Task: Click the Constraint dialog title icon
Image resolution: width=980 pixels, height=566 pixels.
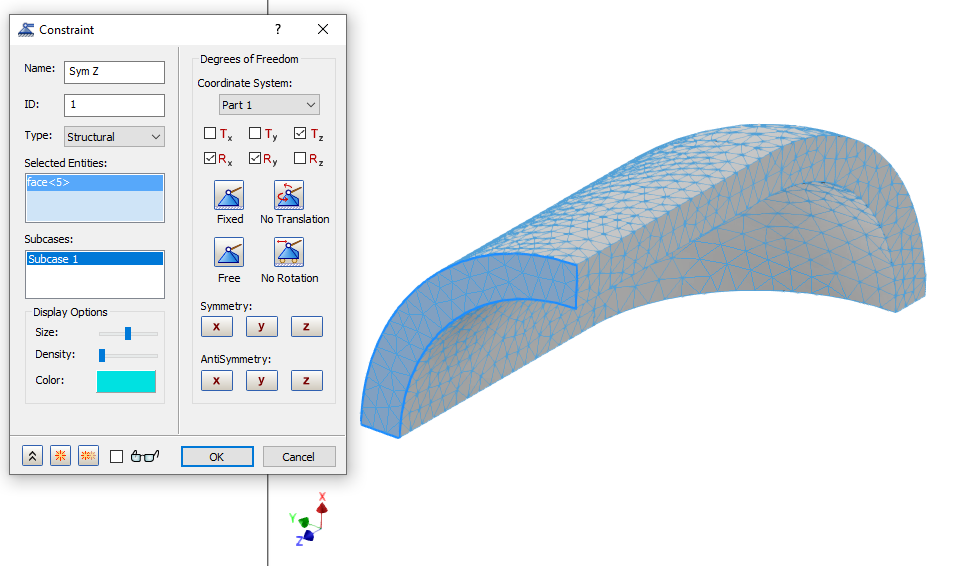Action: click(26, 29)
